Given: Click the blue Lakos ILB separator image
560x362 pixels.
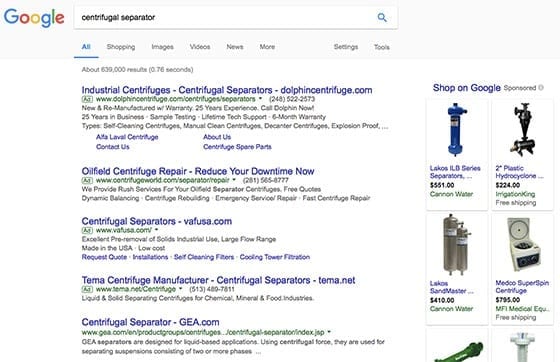Looking at the screenshot, I should coord(456,130).
